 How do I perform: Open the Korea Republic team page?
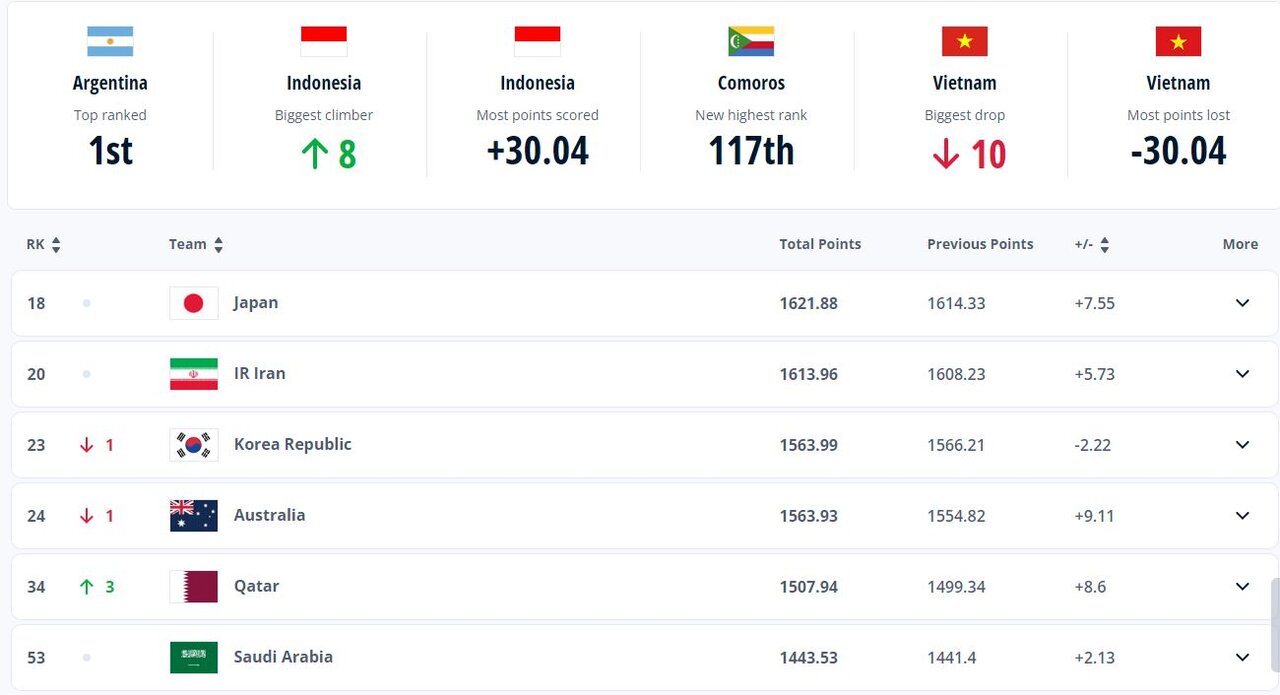pos(292,444)
